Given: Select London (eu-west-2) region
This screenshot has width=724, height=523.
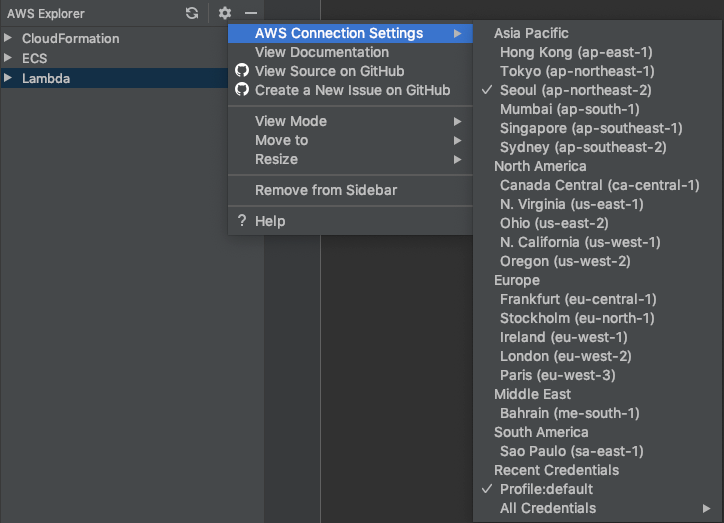Looking at the screenshot, I should pos(598,356).
